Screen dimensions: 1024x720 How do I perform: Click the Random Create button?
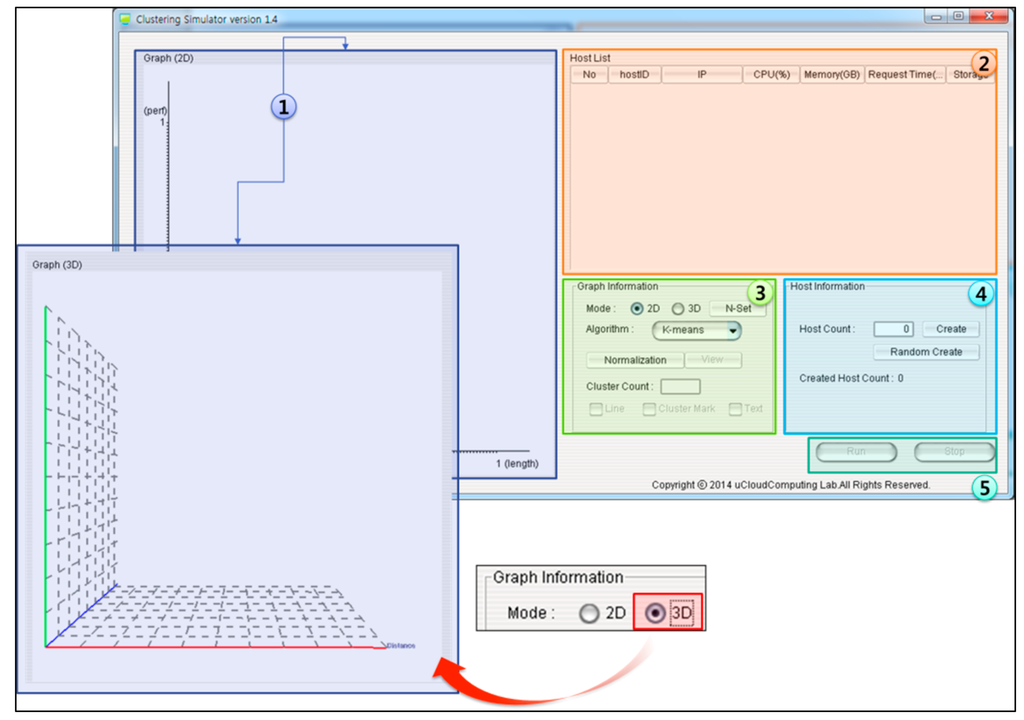tap(926, 352)
